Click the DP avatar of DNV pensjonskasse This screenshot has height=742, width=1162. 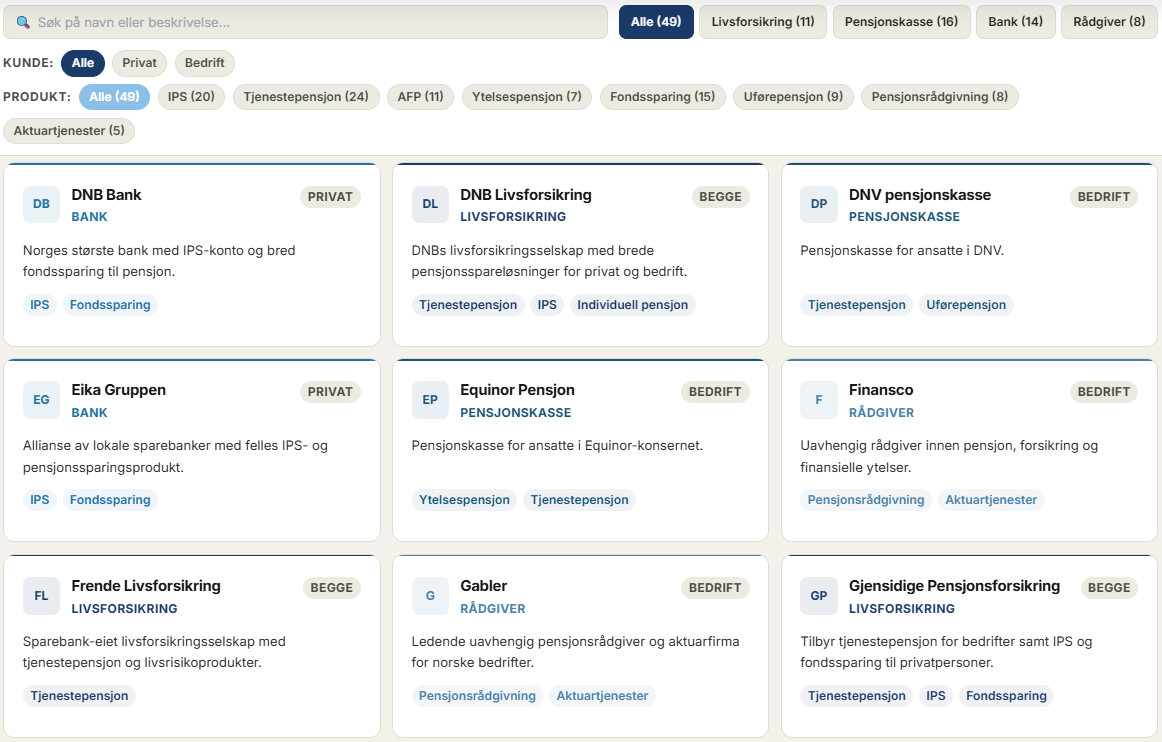pos(819,204)
